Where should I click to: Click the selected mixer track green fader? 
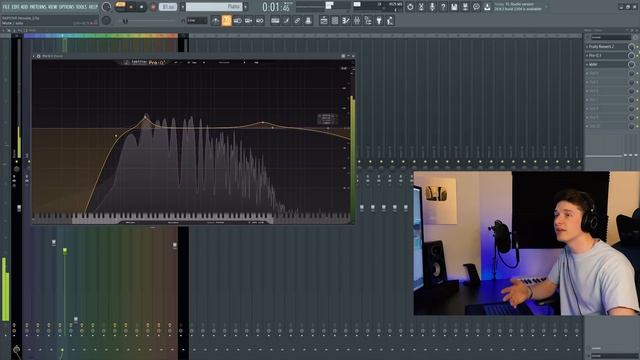point(65,251)
